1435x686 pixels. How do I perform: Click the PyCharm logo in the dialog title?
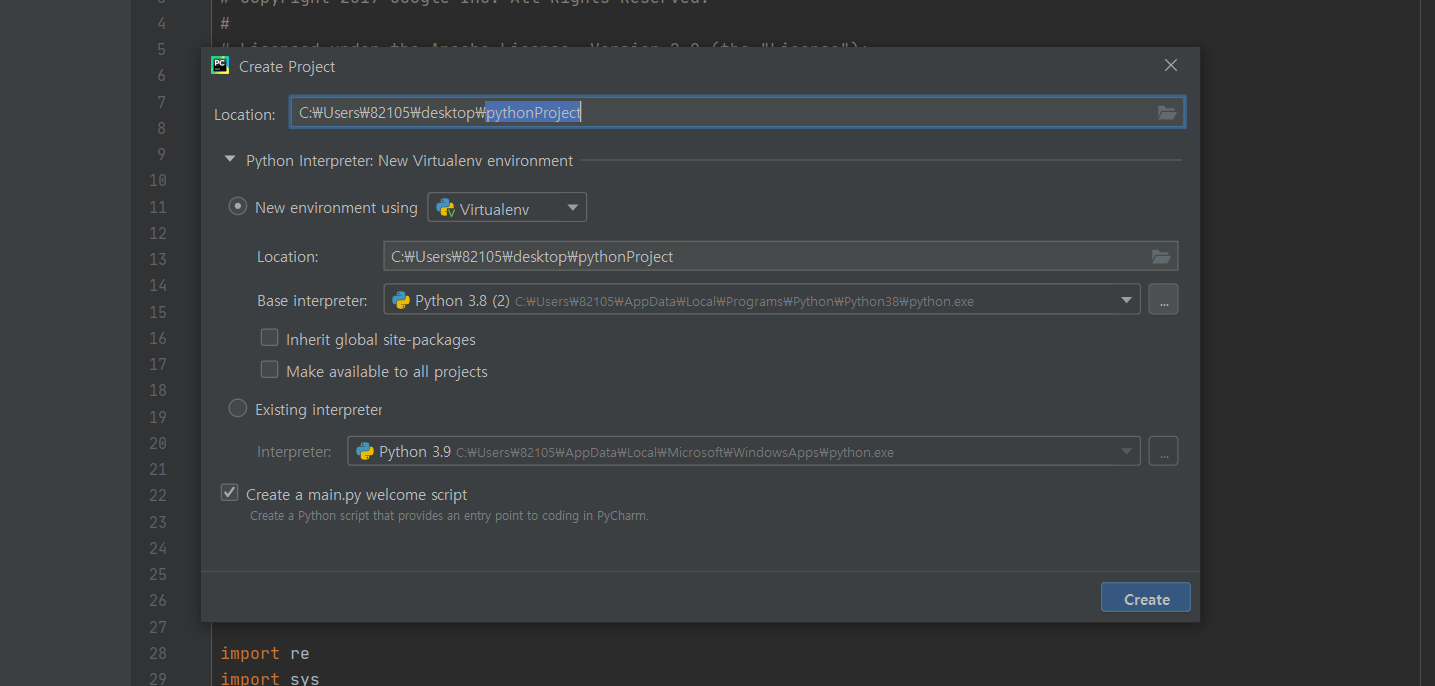point(220,66)
